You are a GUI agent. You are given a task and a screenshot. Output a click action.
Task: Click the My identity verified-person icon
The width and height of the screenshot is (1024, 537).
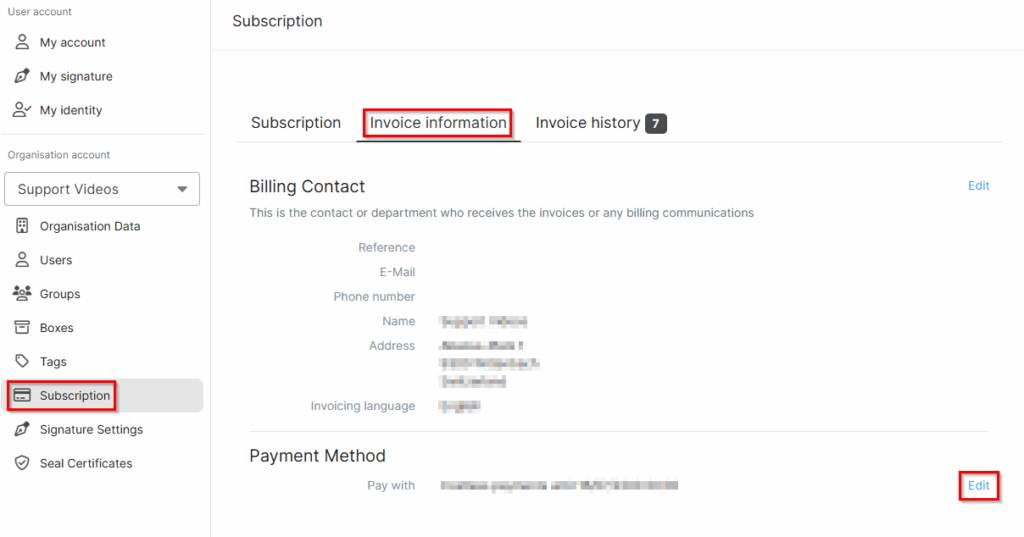pyautogui.click(x=22, y=110)
